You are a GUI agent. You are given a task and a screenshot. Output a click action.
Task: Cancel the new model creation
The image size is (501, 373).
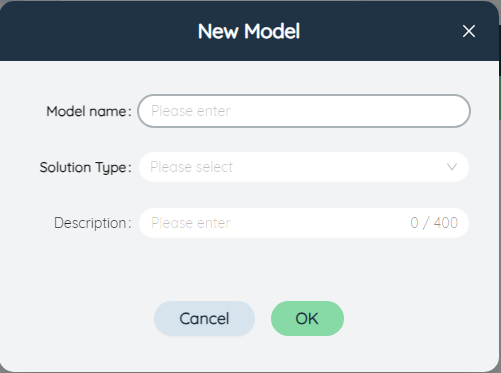(x=204, y=318)
